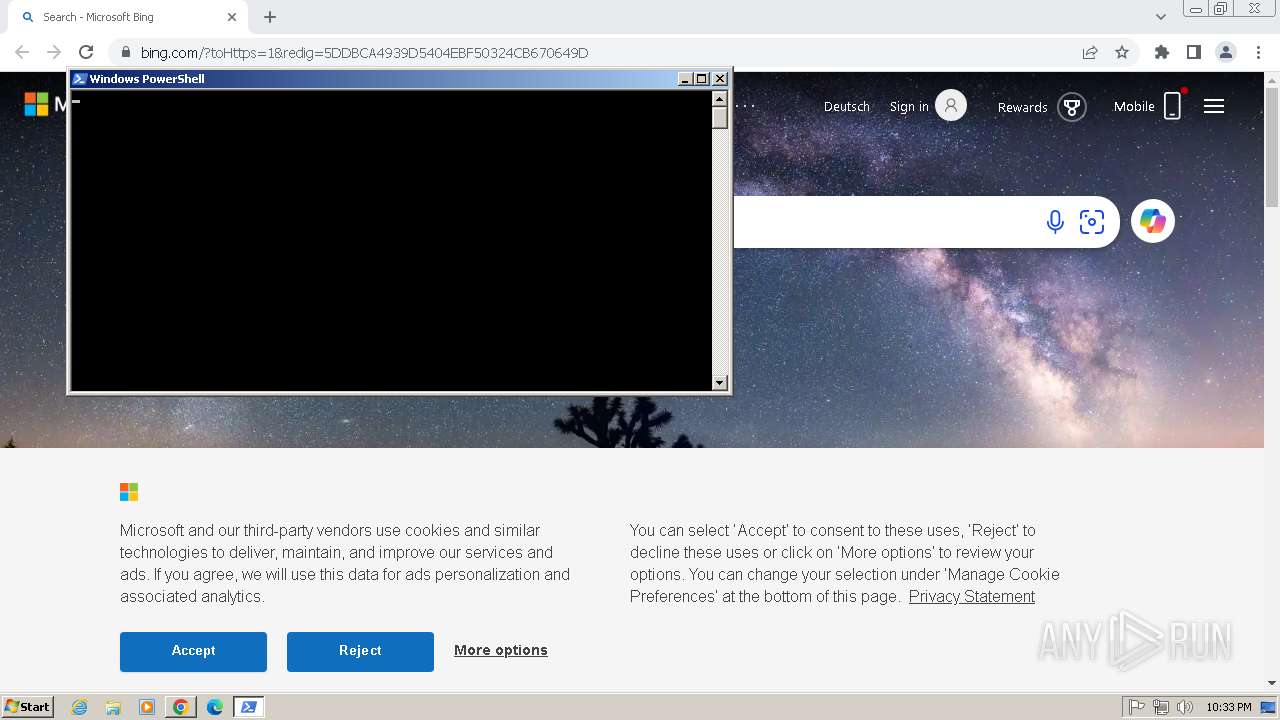Open Windows Media Player from taskbar
This screenshot has width=1280, height=720.
click(147, 707)
